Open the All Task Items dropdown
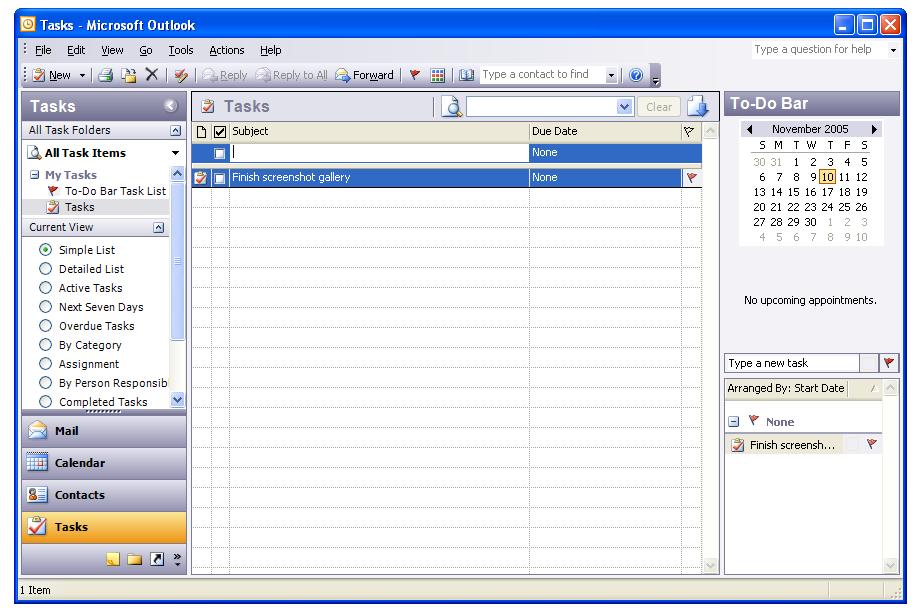Image resolution: width=916 pixels, height=615 pixels. click(175, 153)
